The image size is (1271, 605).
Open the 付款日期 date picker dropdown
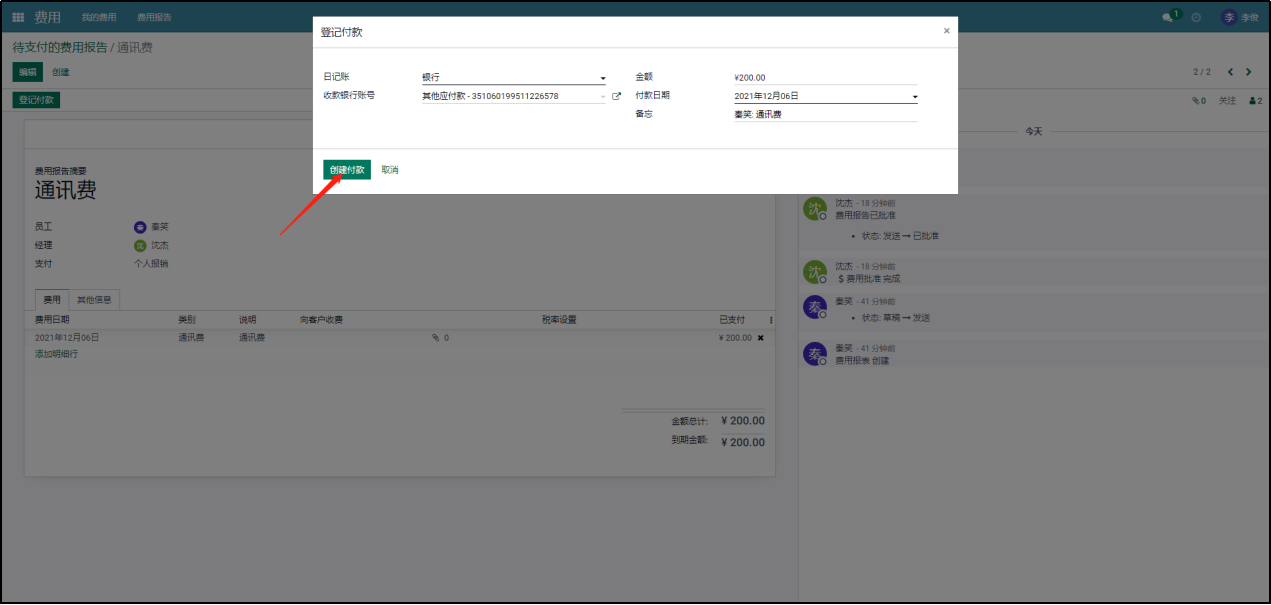[x=914, y=97]
